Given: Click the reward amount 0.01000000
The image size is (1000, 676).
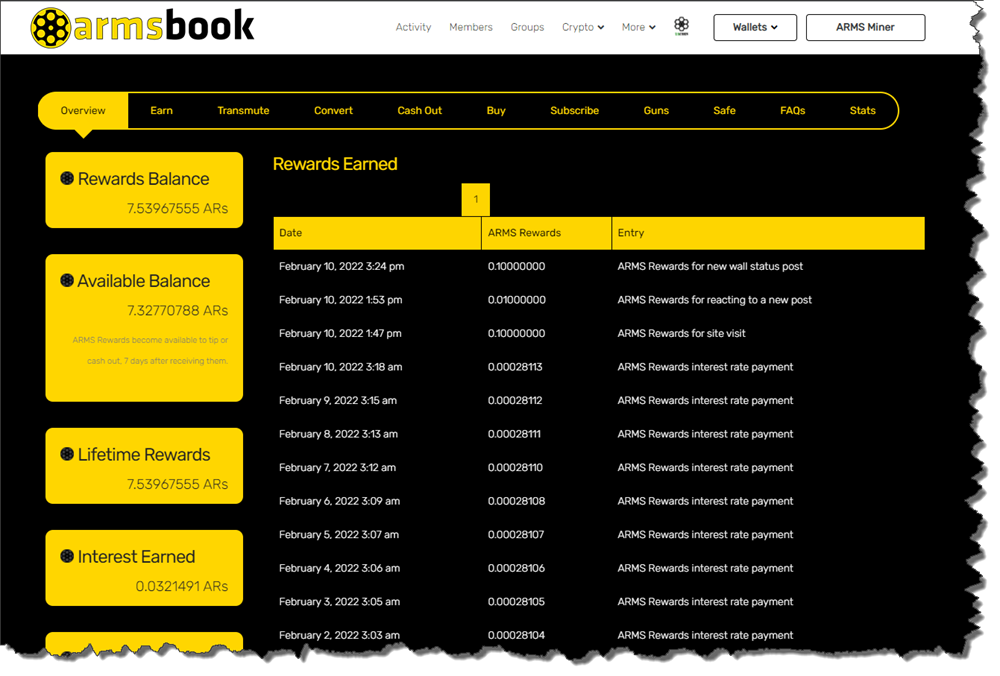Looking at the screenshot, I should 517,300.
